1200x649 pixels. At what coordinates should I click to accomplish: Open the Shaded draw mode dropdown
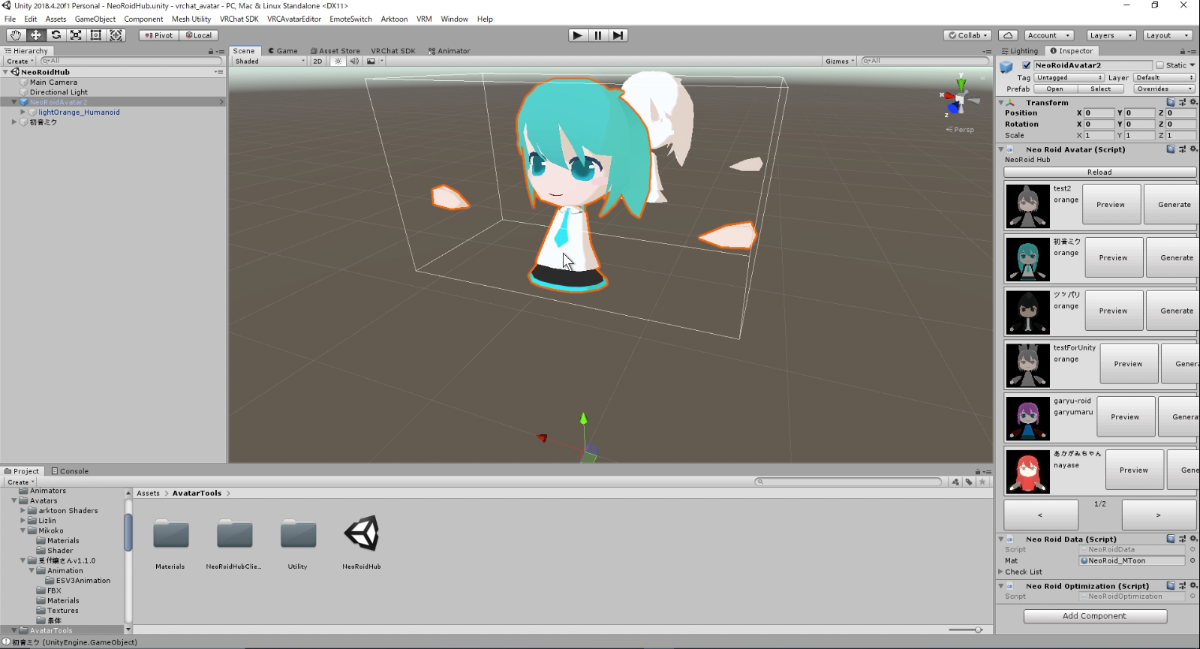pyautogui.click(x=268, y=61)
